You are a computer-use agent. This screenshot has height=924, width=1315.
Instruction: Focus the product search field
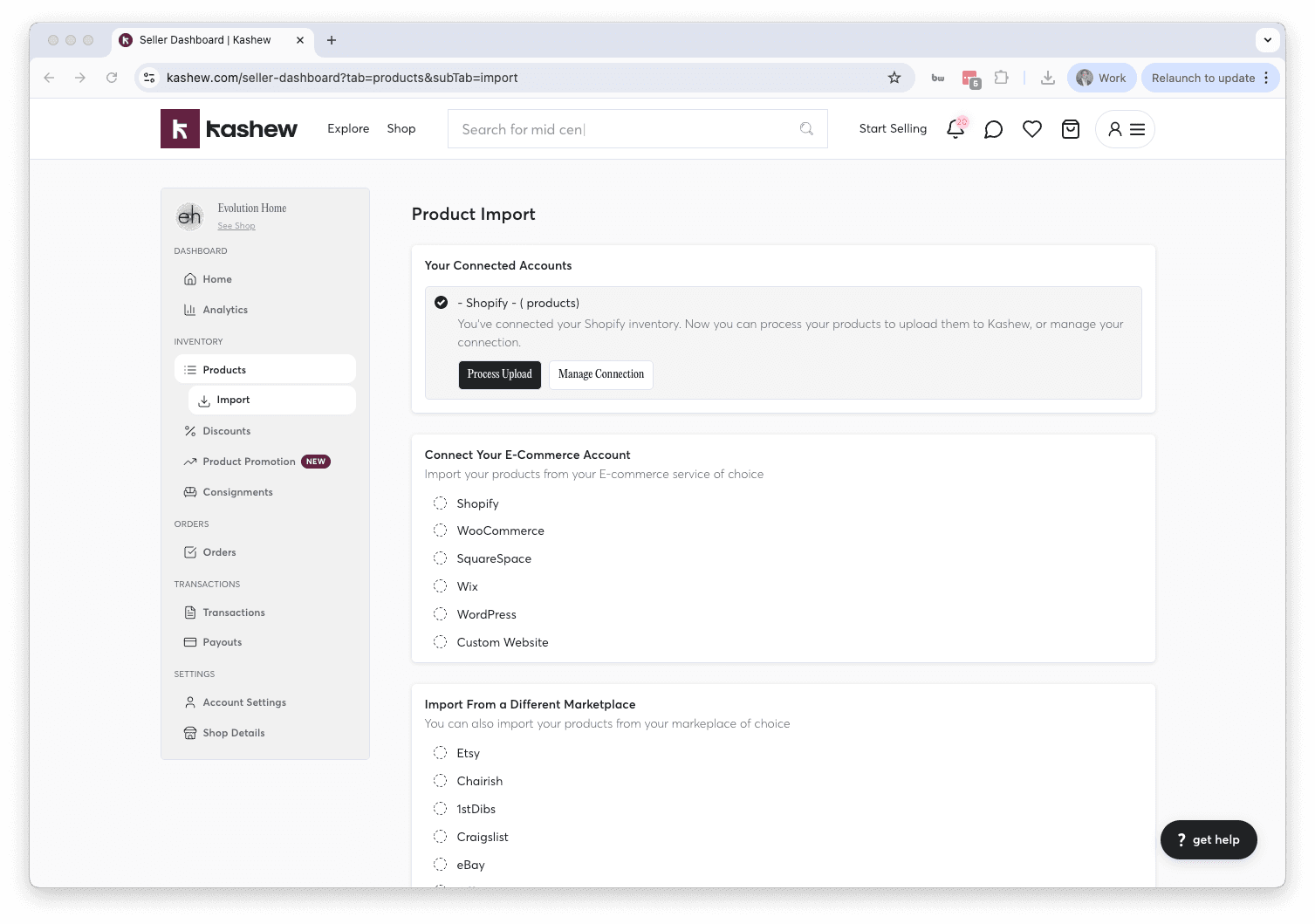[x=637, y=129]
